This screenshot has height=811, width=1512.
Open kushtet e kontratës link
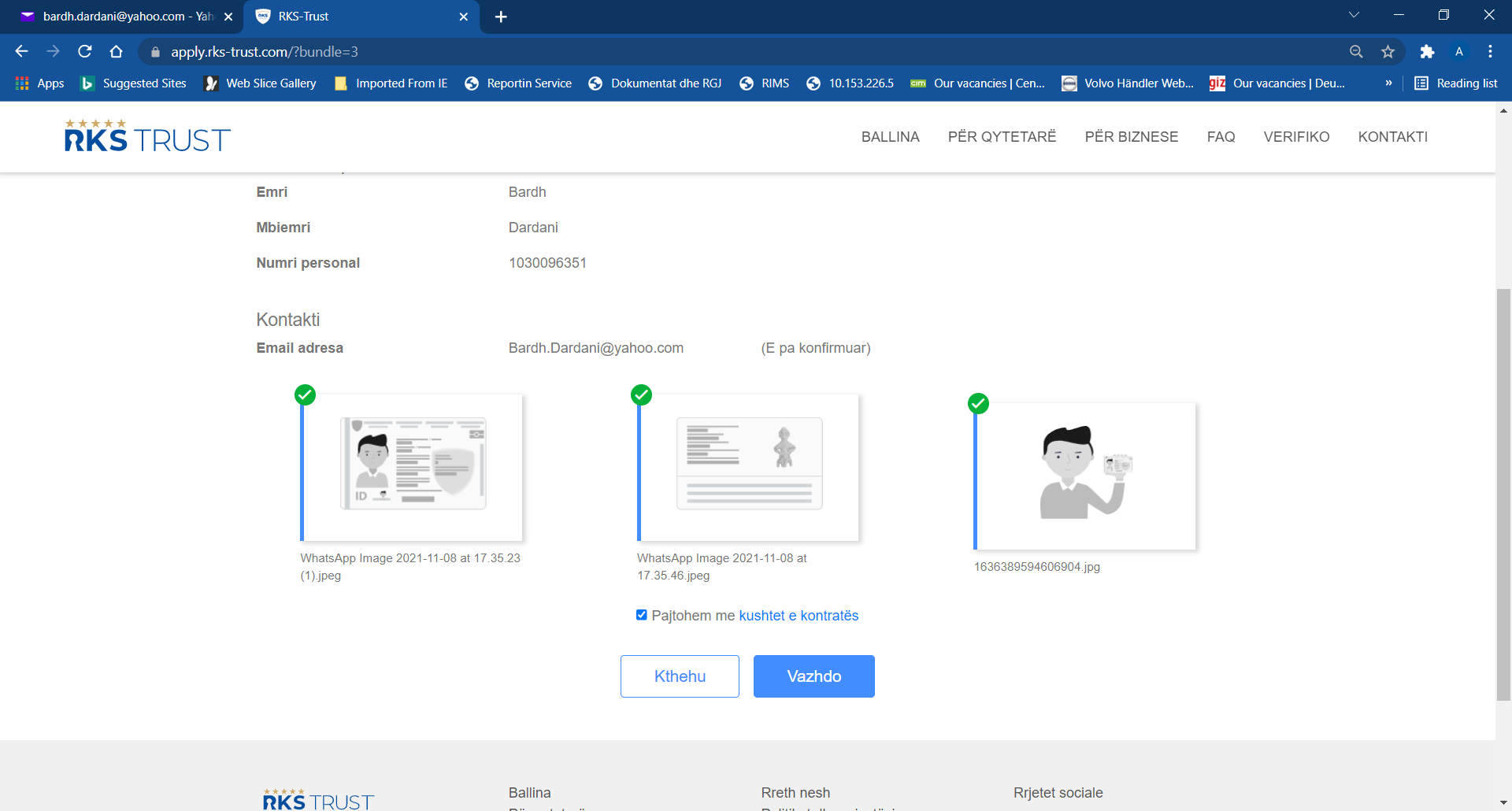coord(799,616)
